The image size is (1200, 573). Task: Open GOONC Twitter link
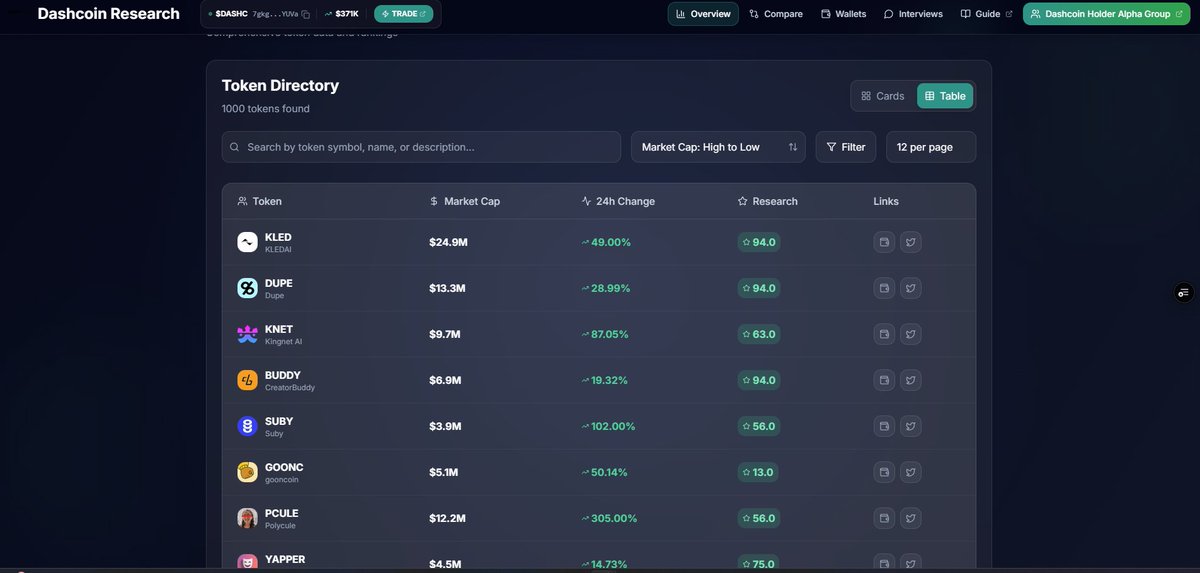tap(910, 472)
